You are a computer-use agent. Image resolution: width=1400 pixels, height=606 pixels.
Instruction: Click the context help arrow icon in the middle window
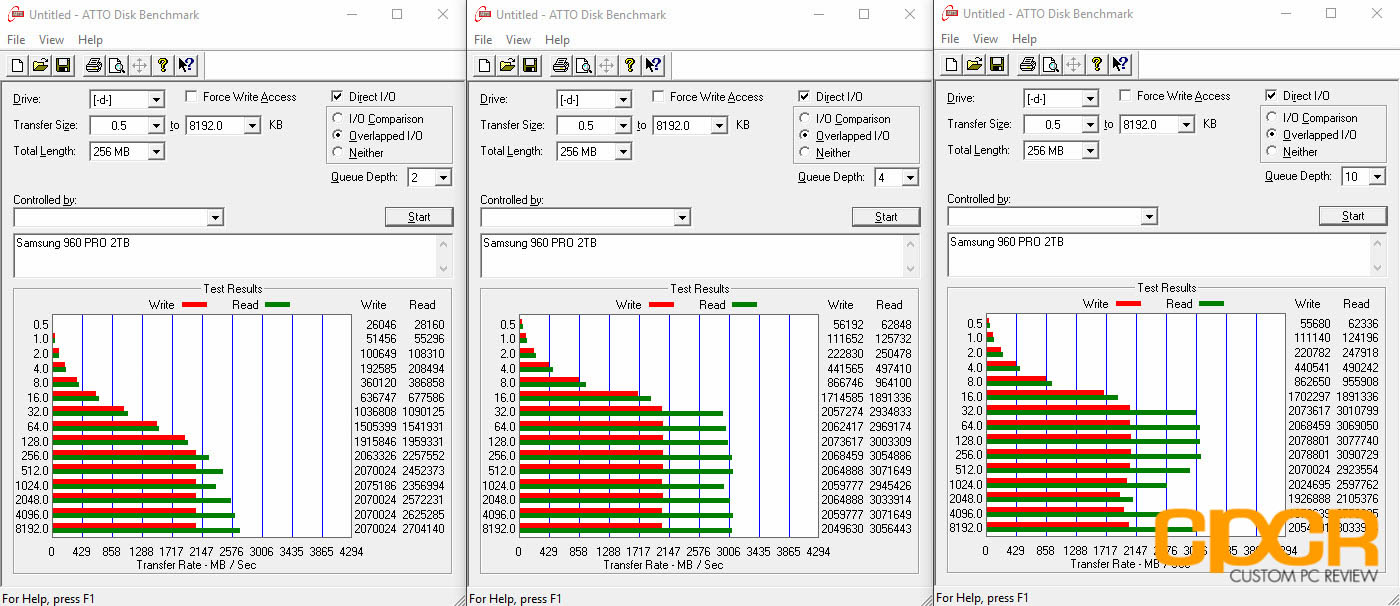(x=652, y=66)
